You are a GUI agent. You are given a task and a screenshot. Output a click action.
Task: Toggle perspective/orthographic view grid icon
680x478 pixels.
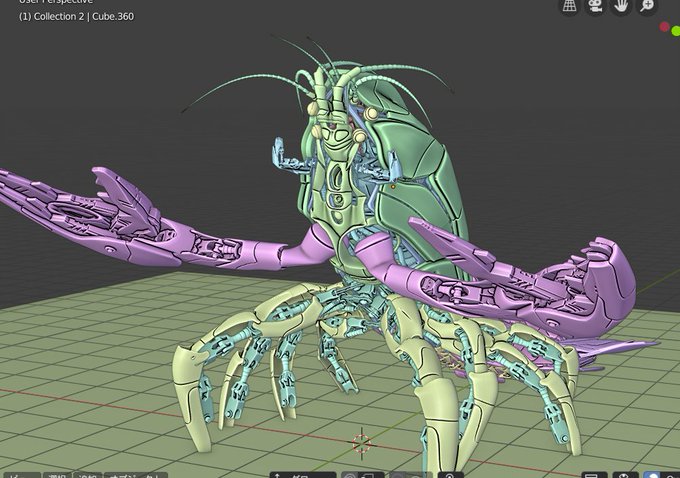point(569,6)
